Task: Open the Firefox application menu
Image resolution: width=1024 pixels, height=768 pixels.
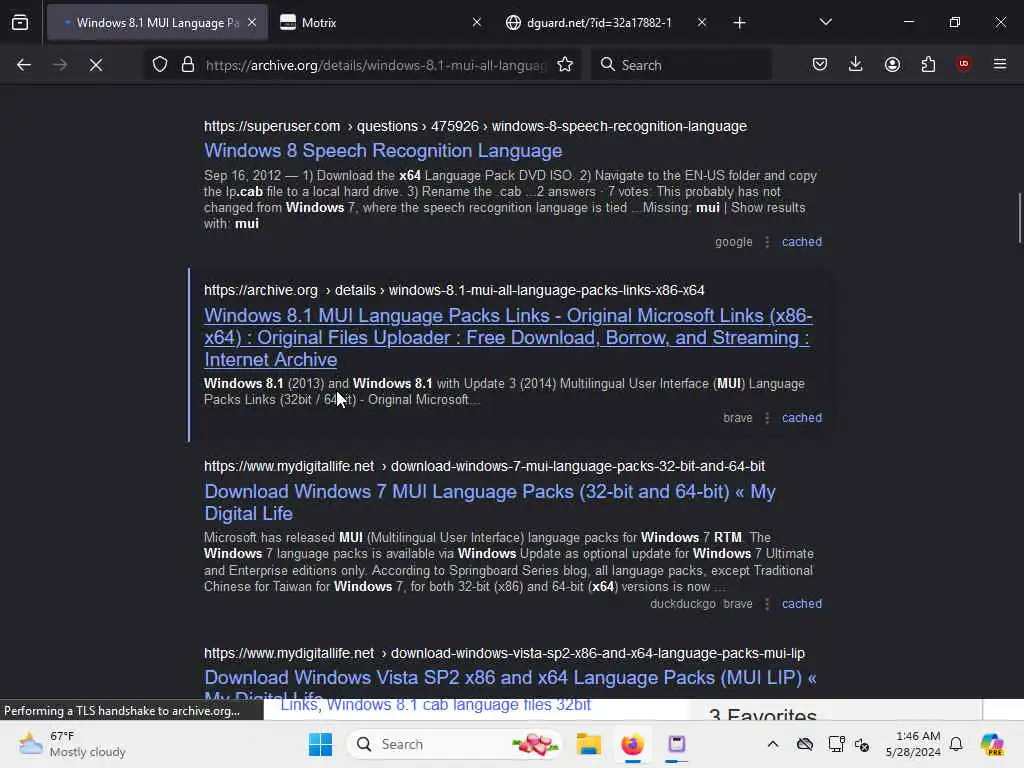Action: 1000,65
